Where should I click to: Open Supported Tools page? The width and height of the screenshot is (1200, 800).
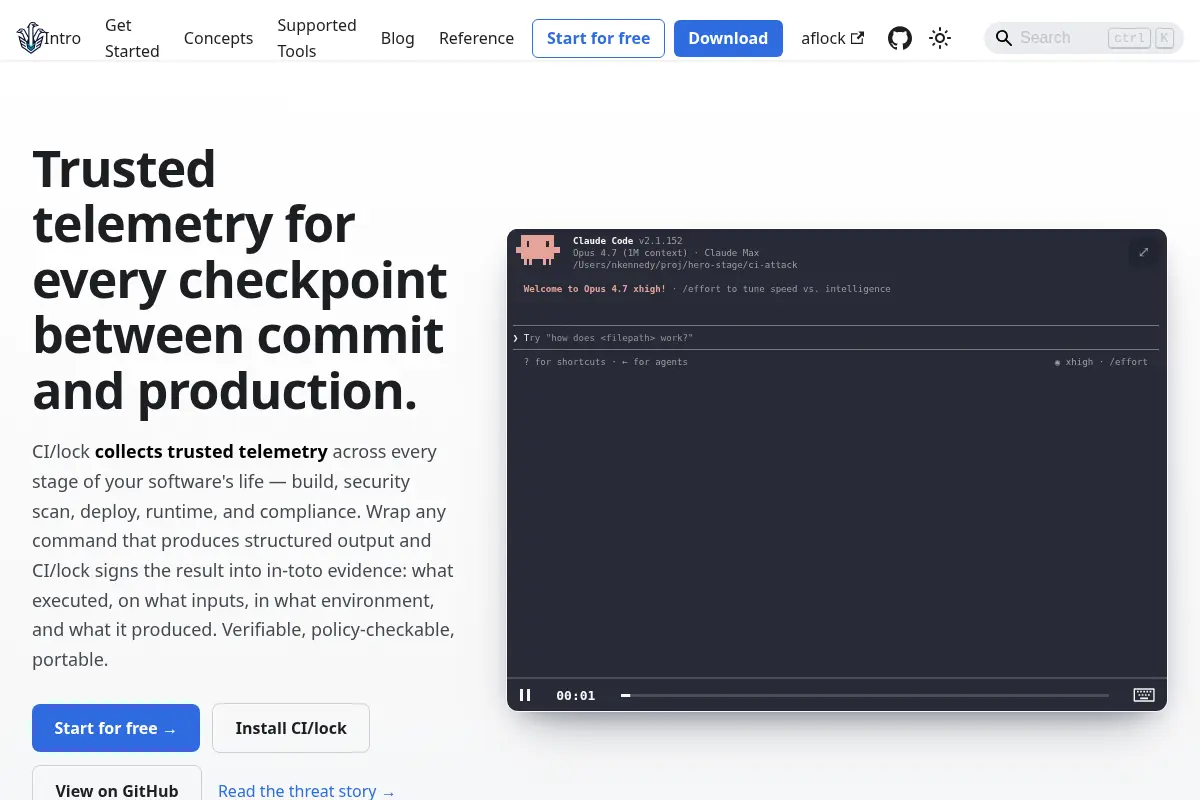(317, 38)
